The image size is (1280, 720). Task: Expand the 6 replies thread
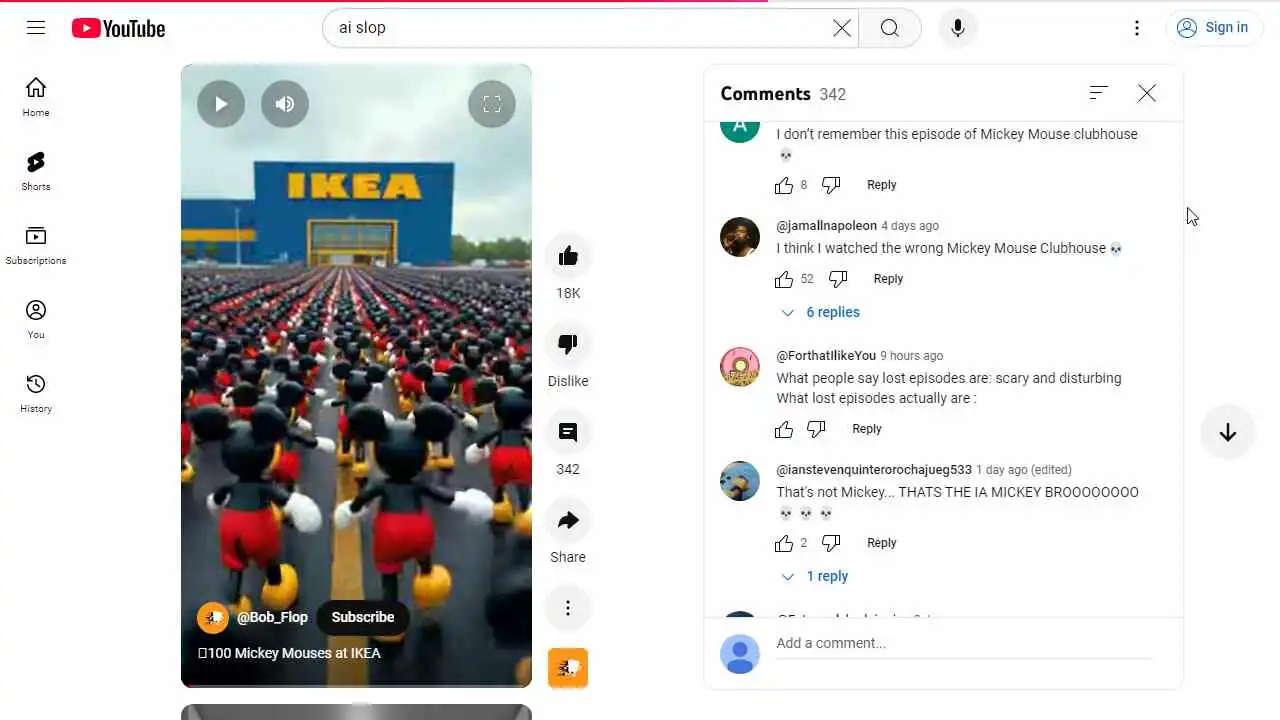820,312
